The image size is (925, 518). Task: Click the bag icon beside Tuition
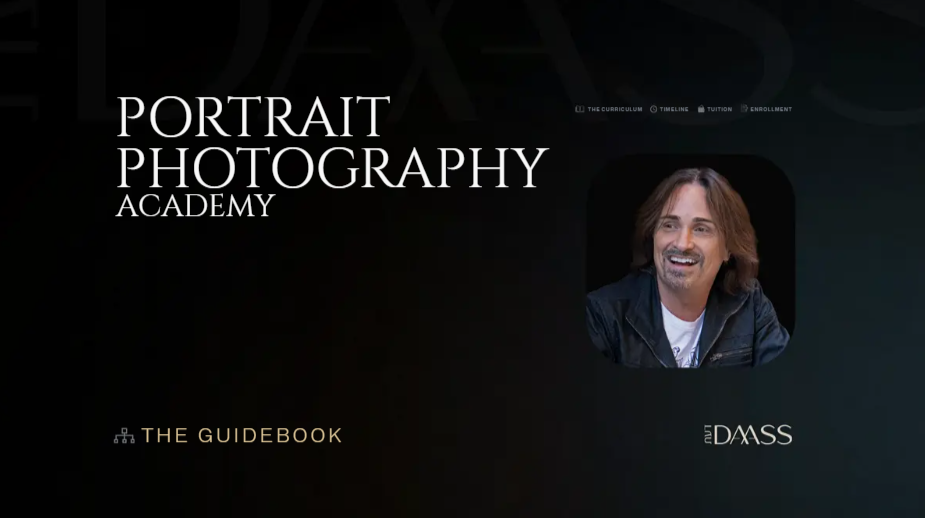click(x=701, y=109)
